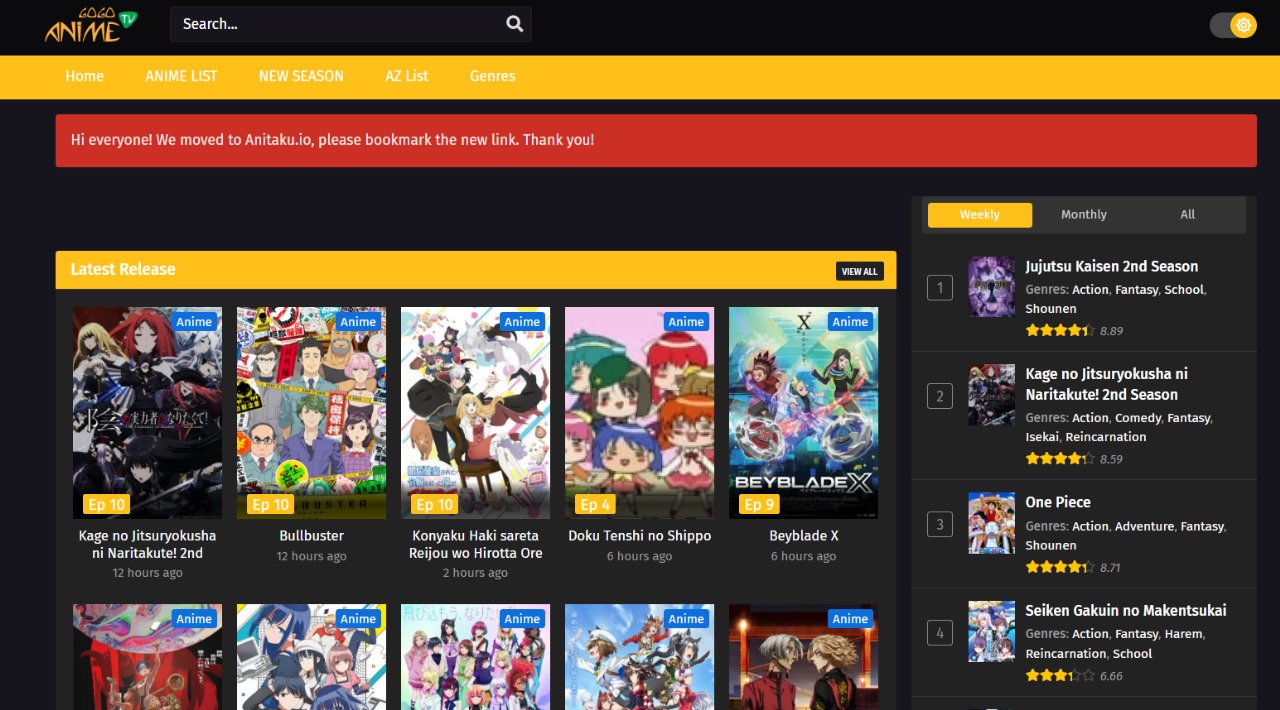Open the Home menu item
This screenshot has height=710, width=1280.
click(84, 76)
